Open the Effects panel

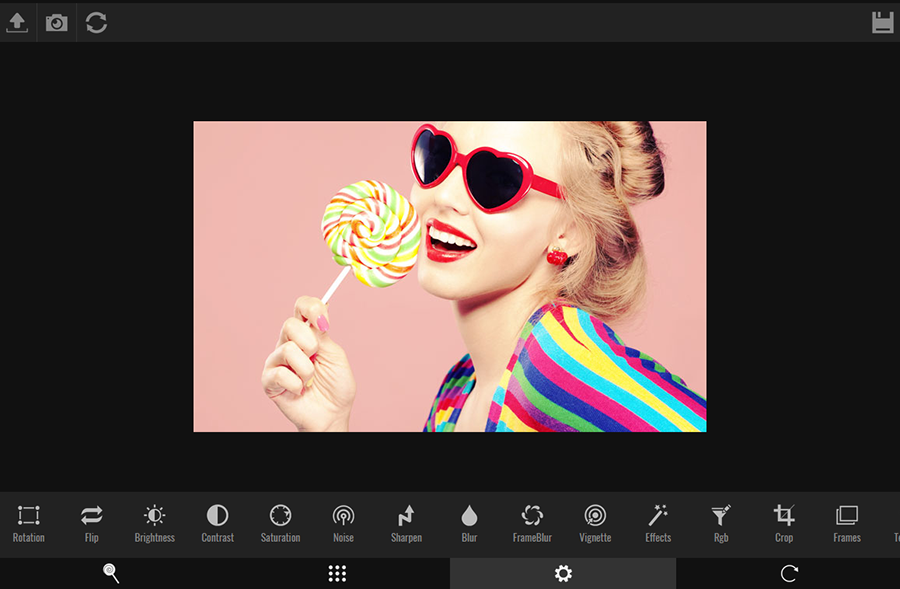(658, 520)
